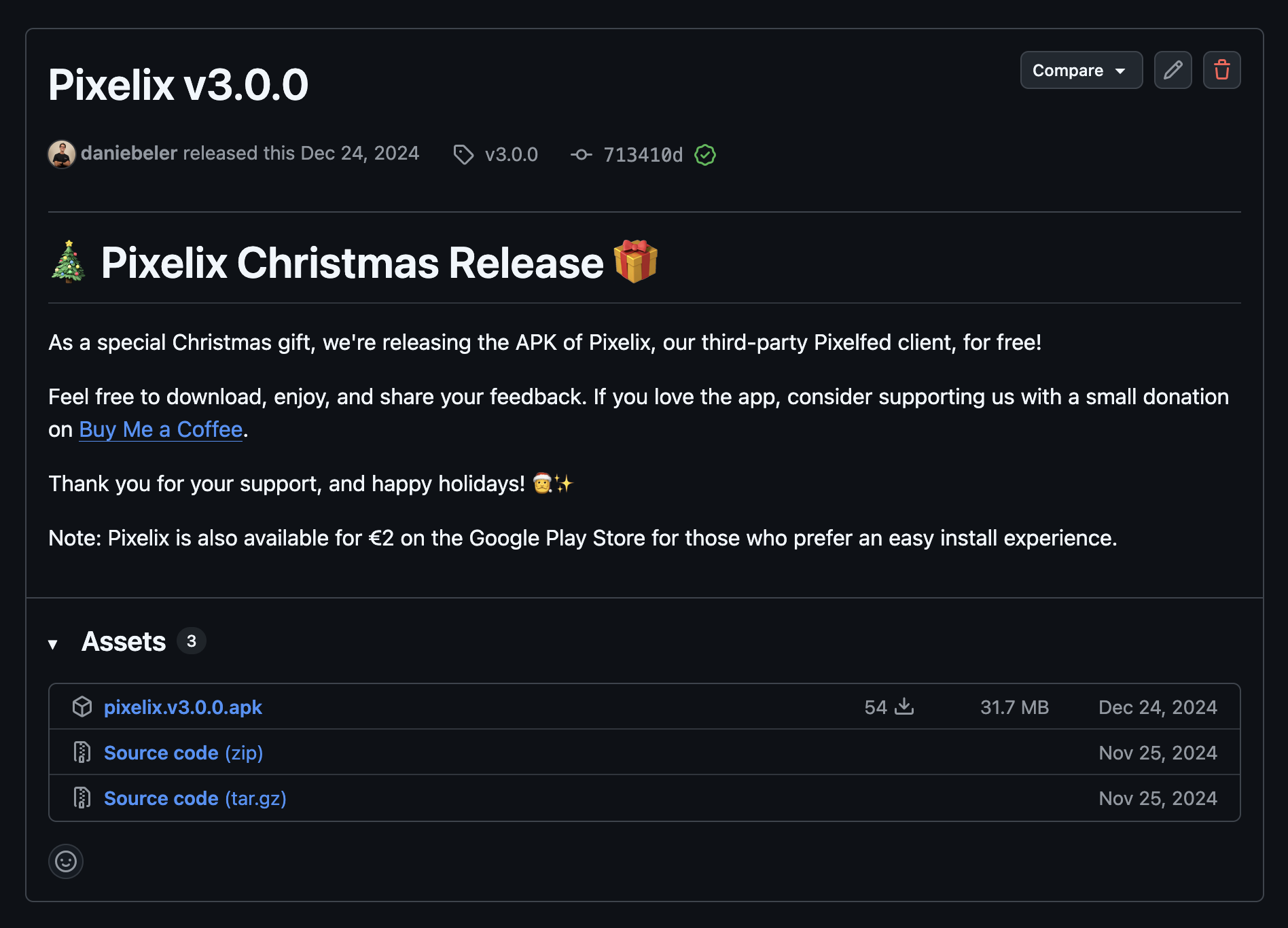1288x928 pixels.
Task: Click the commit icon beside 713410d
Action: [x=582, y=155]
